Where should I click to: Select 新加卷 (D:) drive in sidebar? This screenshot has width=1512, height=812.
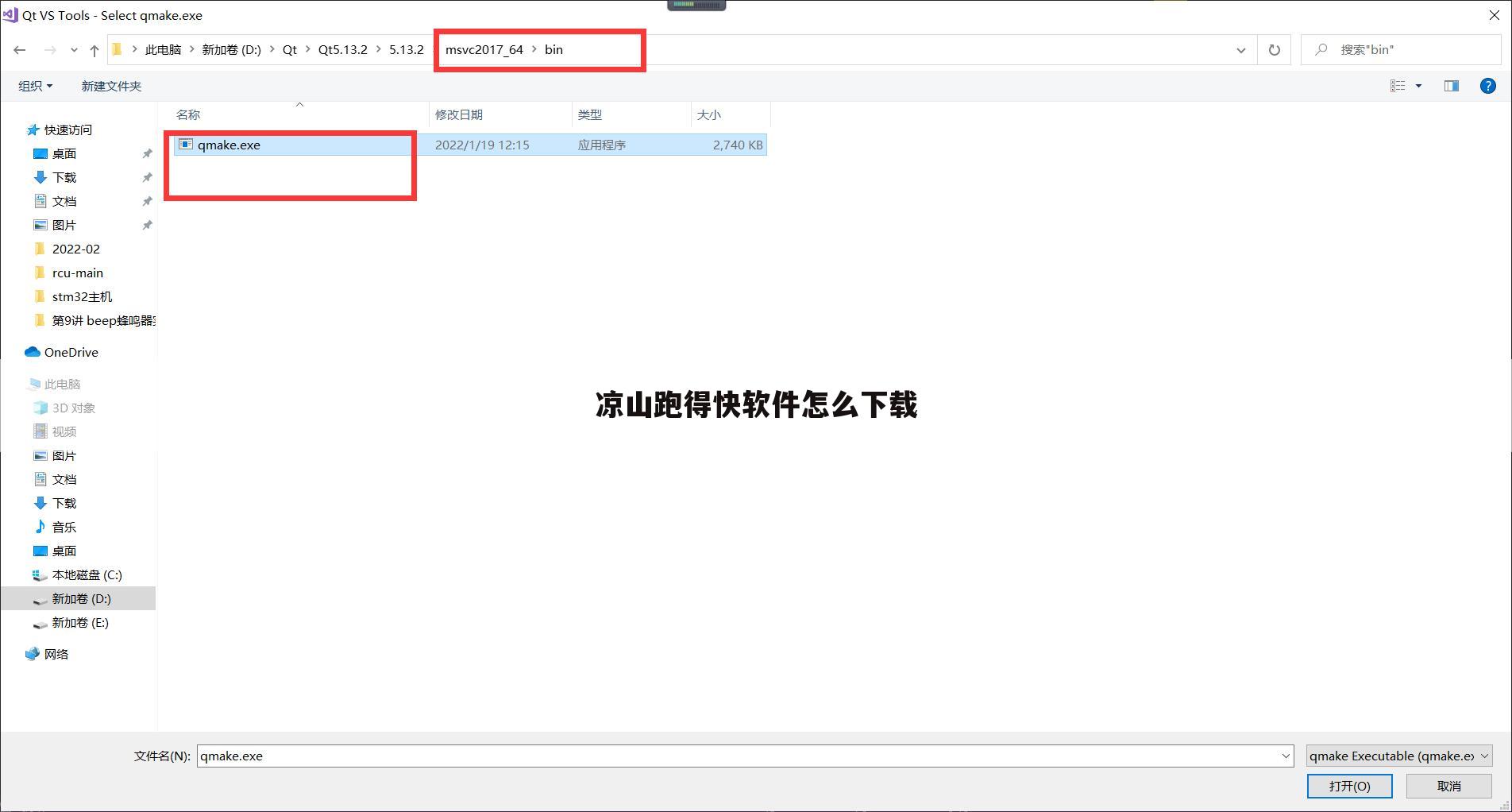click(78, 598)
